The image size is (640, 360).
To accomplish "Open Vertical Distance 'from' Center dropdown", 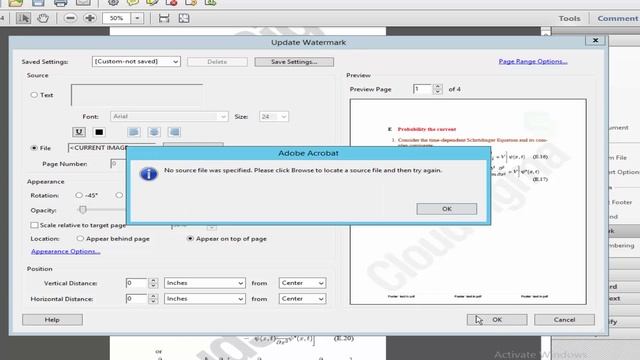I will click(x=302, y=283).
